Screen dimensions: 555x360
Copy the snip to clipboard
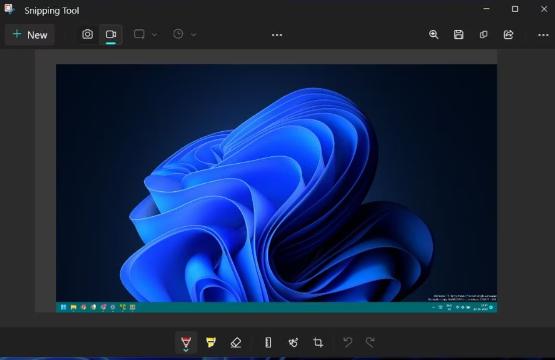(x=484, y=34)
